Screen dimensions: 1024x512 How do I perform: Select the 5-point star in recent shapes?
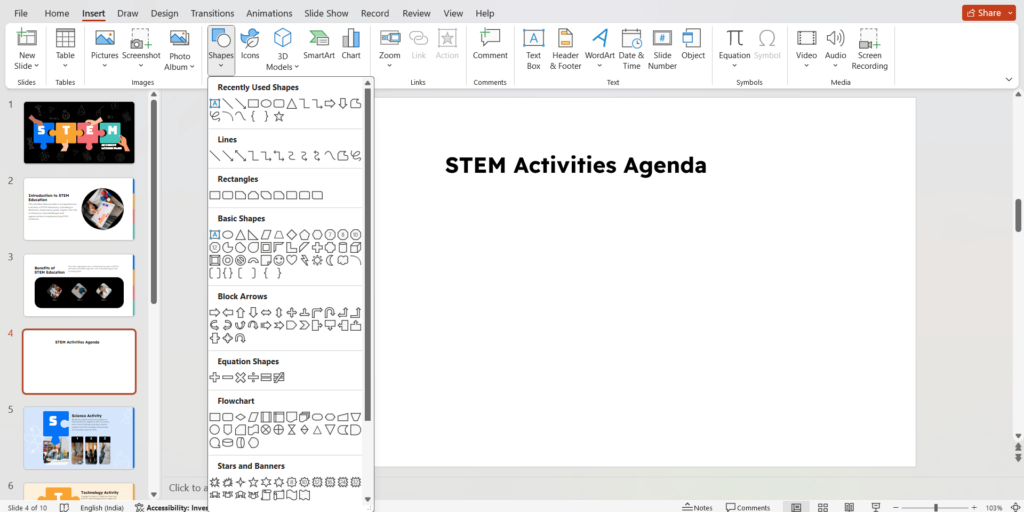click(x=279, y=116)
